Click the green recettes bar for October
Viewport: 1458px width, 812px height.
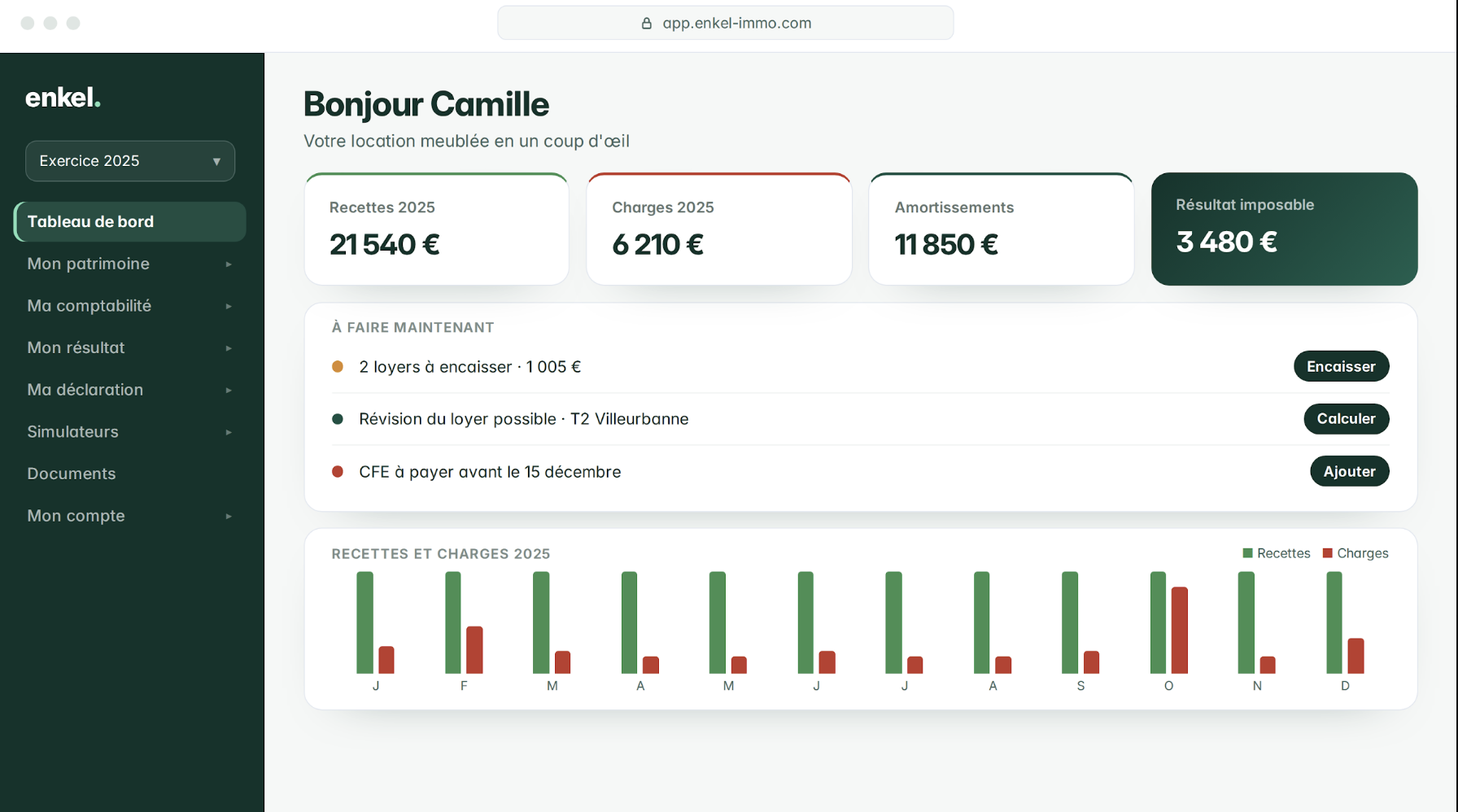1158,622
